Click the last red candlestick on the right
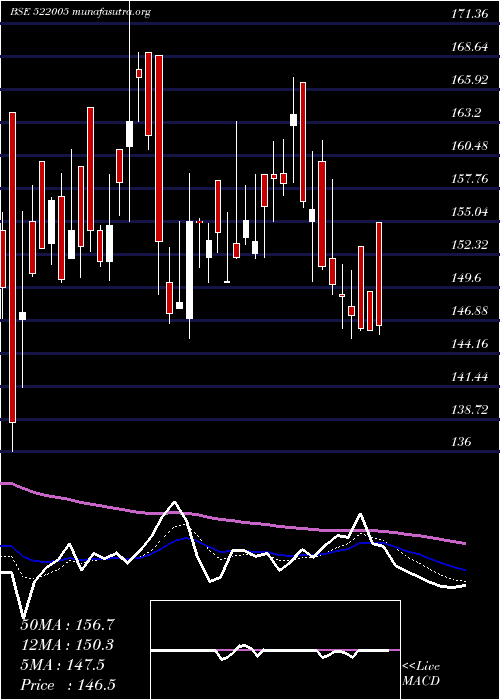500x700 pixels. (x=379, y=274)
